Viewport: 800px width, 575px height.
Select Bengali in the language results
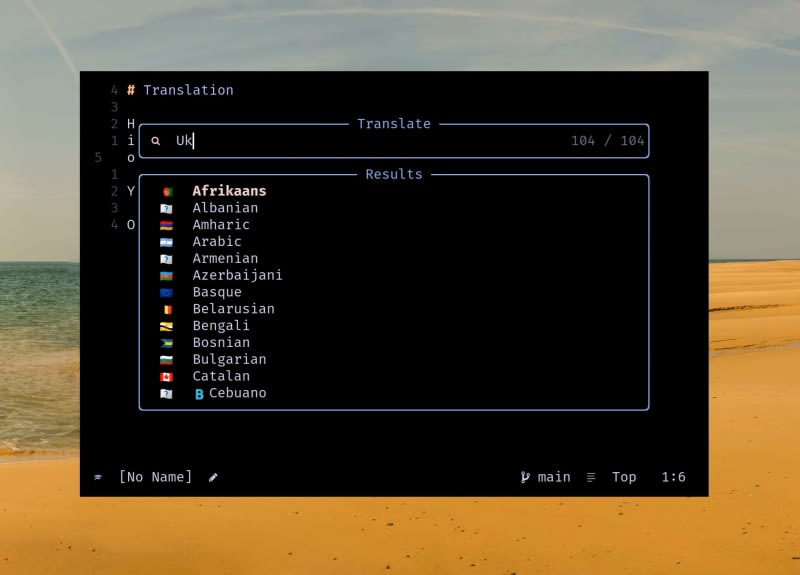click(x=221, y=325)
